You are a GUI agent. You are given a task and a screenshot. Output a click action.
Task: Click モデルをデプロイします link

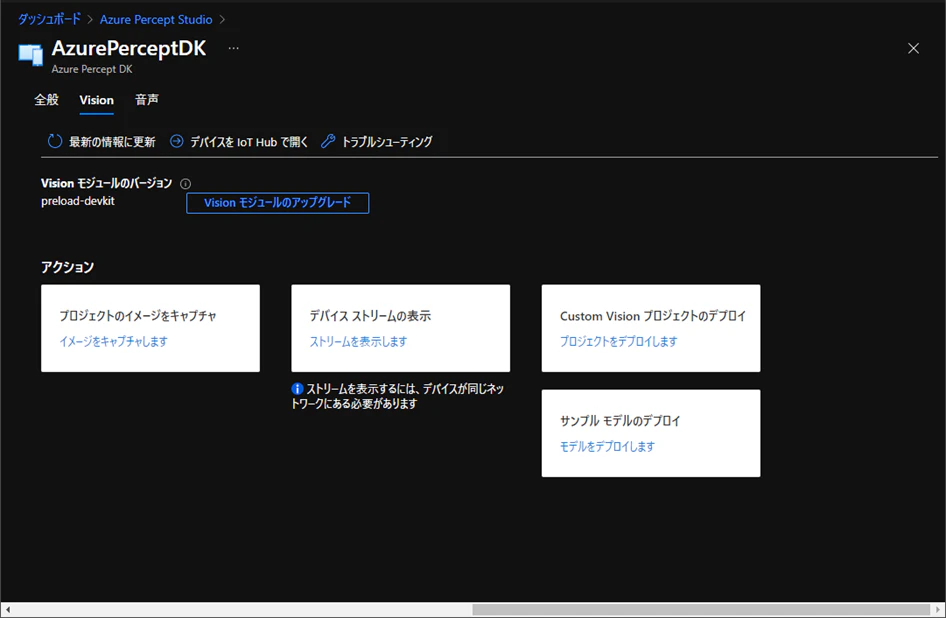607,447
